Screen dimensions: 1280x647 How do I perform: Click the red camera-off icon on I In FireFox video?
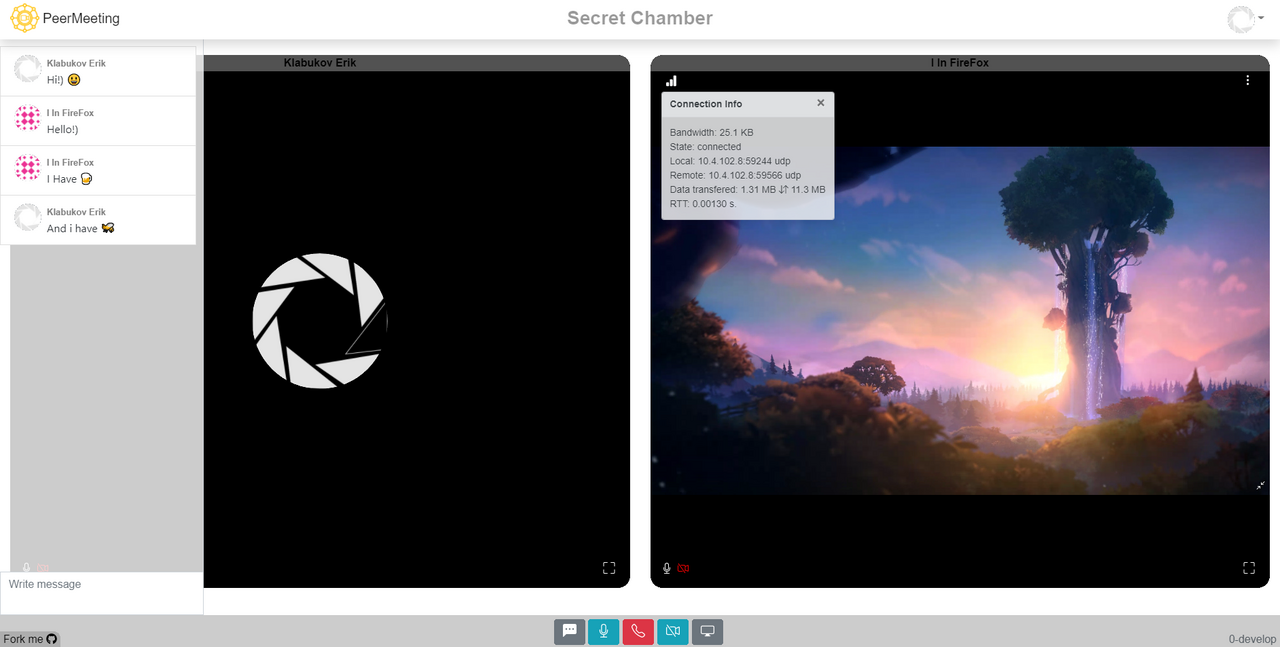[x=684, y=568]
